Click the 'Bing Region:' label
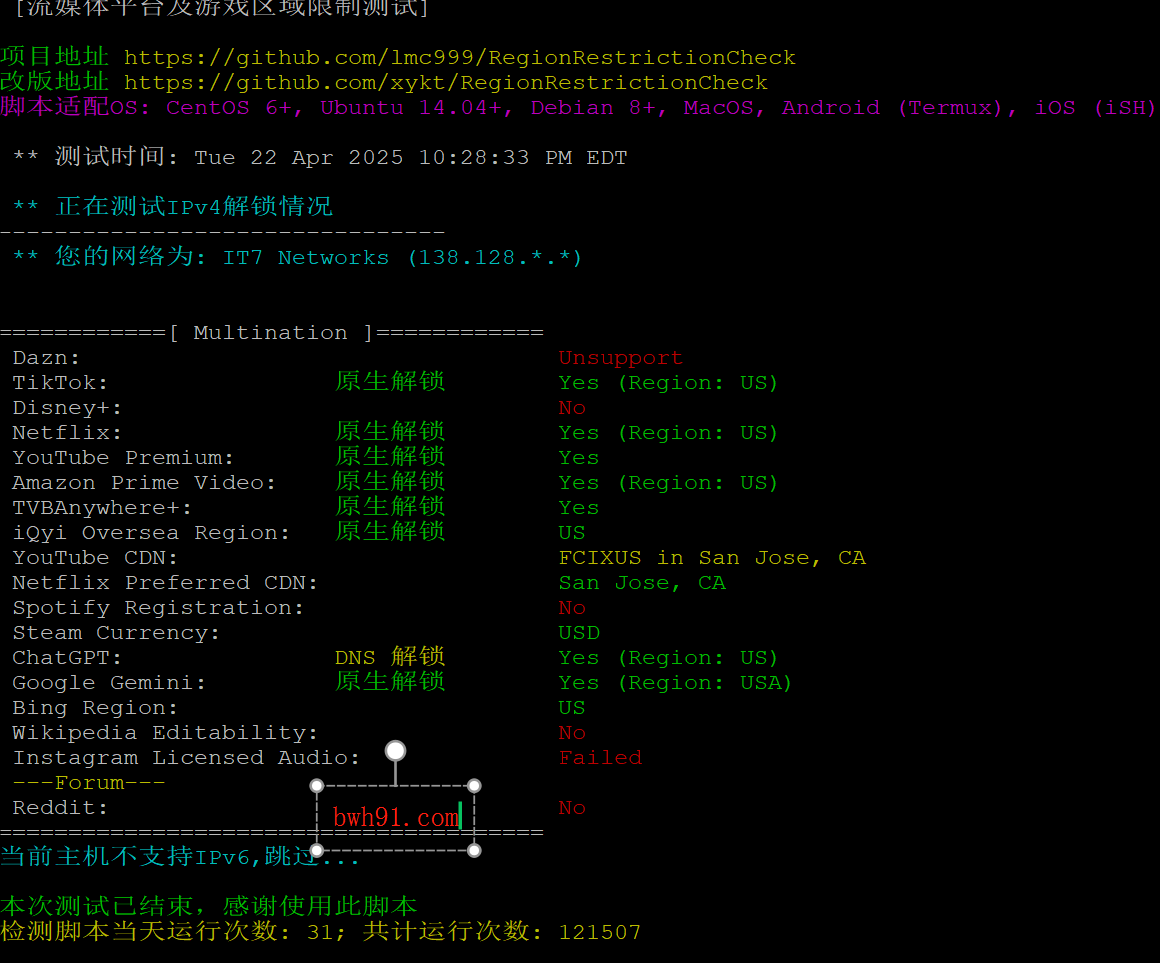The height and width of the screenshot is (963, 1160). coord(95,708)
